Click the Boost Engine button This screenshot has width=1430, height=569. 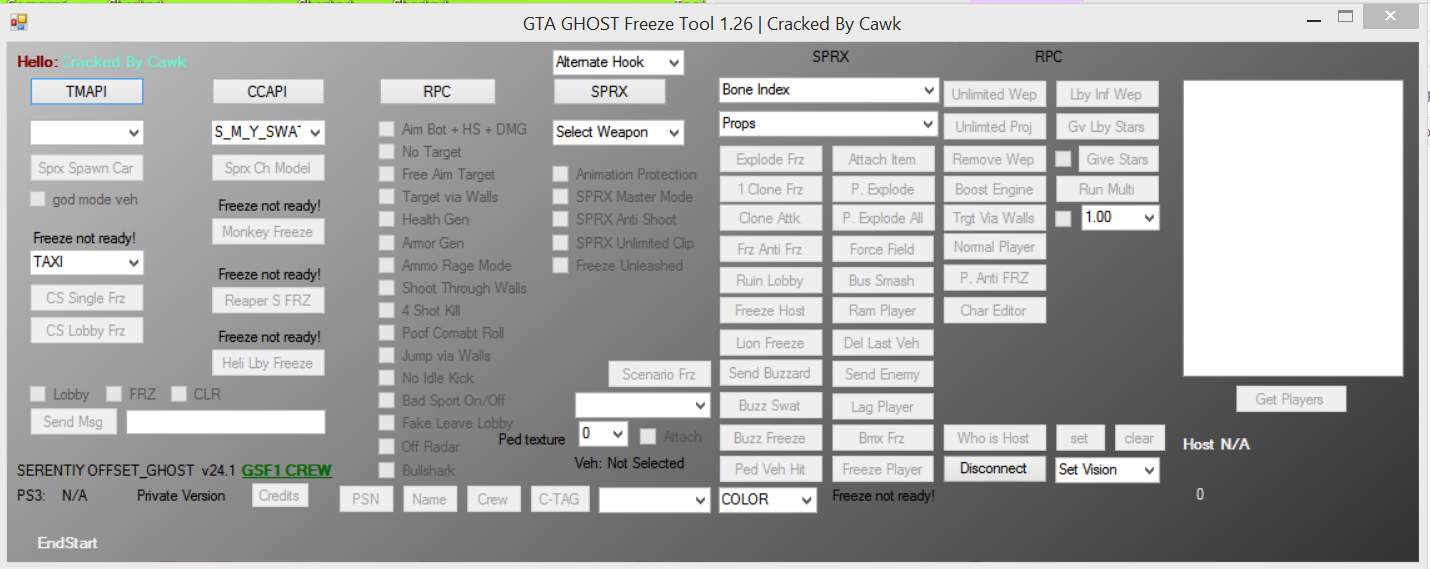click(994, 189)
